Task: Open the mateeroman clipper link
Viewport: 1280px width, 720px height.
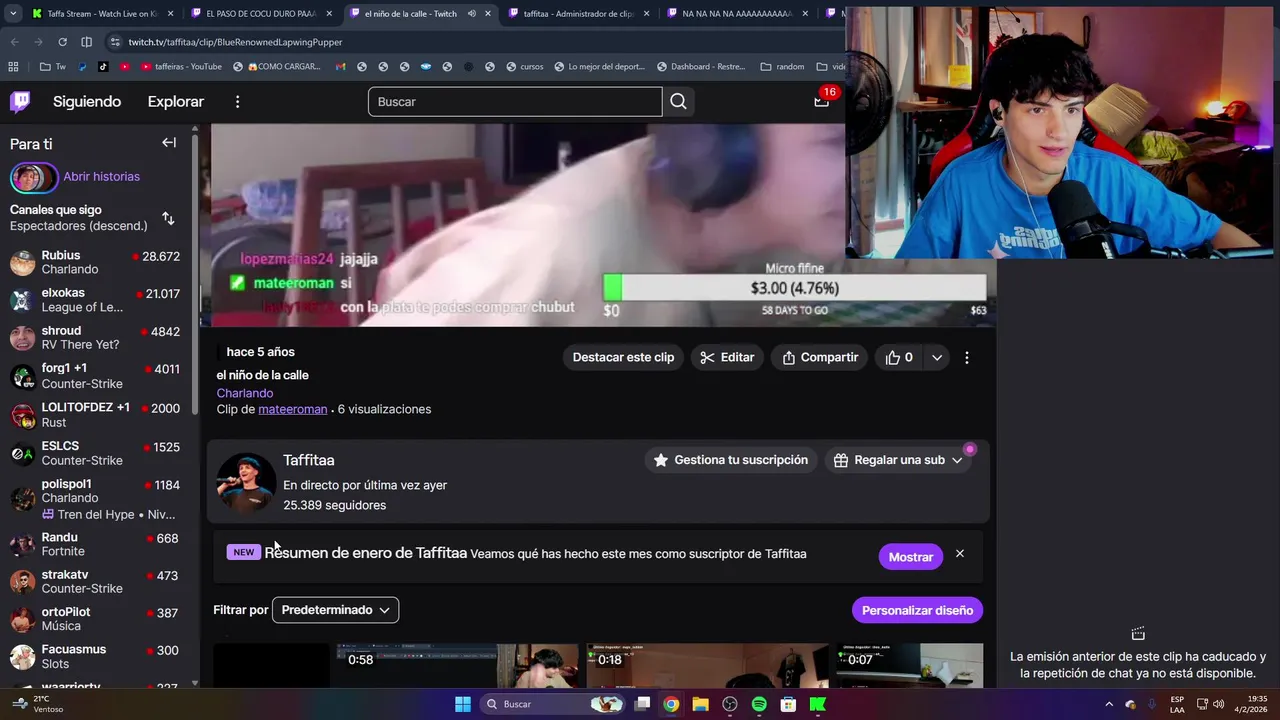Action: click(x=292, y=409)
